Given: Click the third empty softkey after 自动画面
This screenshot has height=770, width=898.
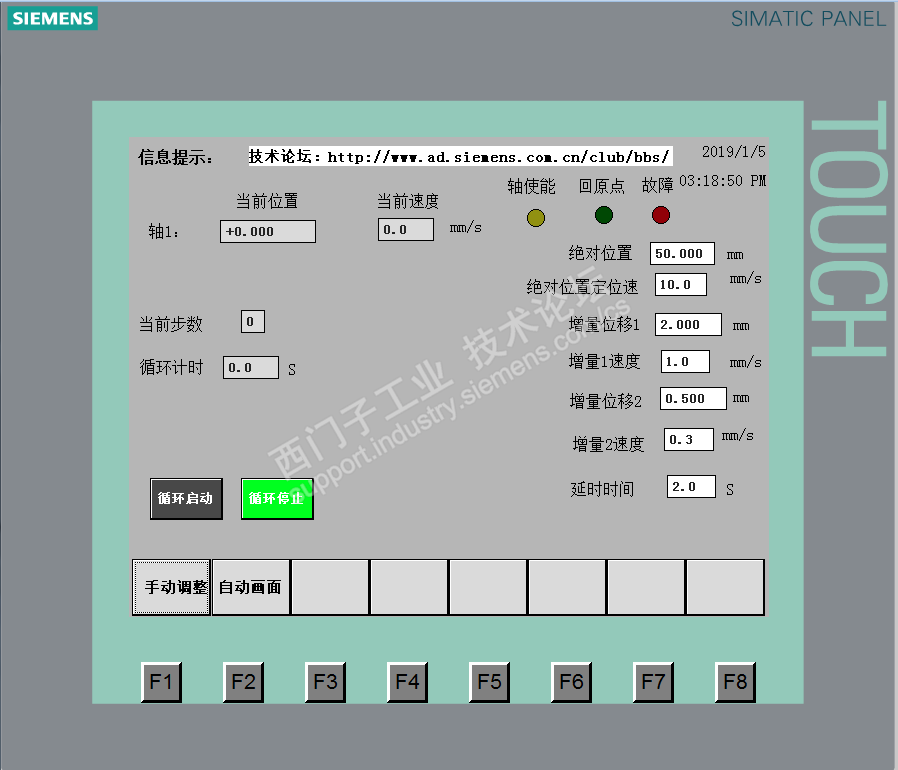Looking at the screenshot, I should pyautogui.click(x=488, y=587).
